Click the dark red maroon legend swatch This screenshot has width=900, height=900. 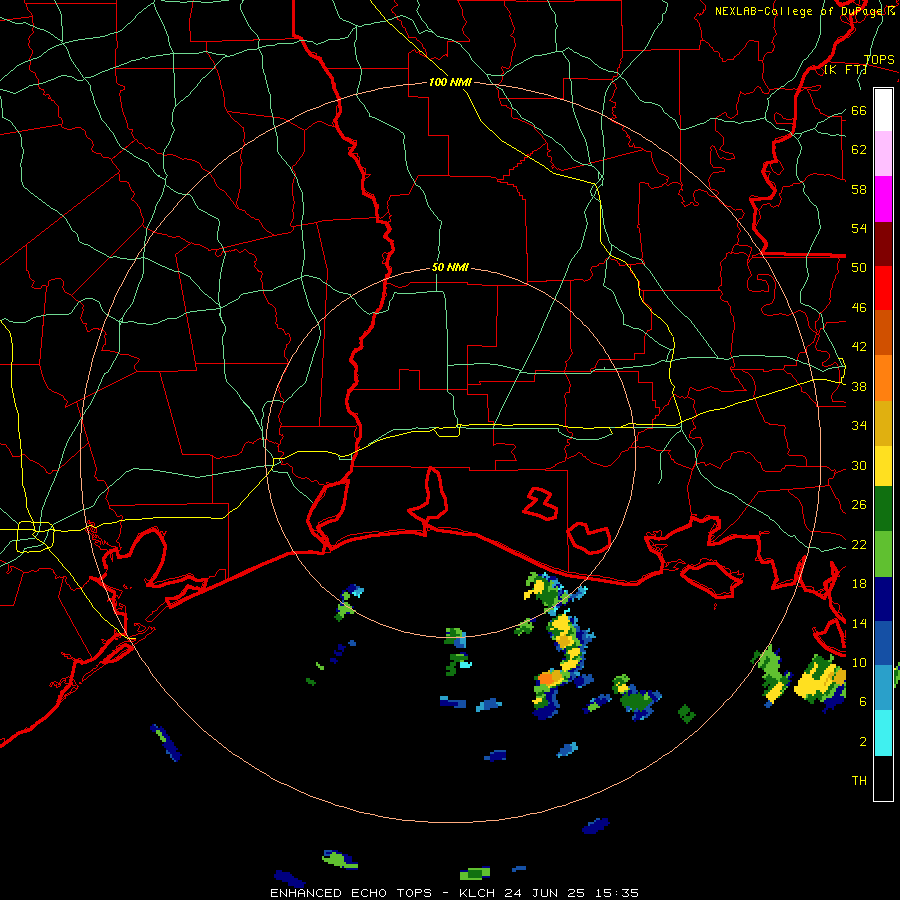883,244
